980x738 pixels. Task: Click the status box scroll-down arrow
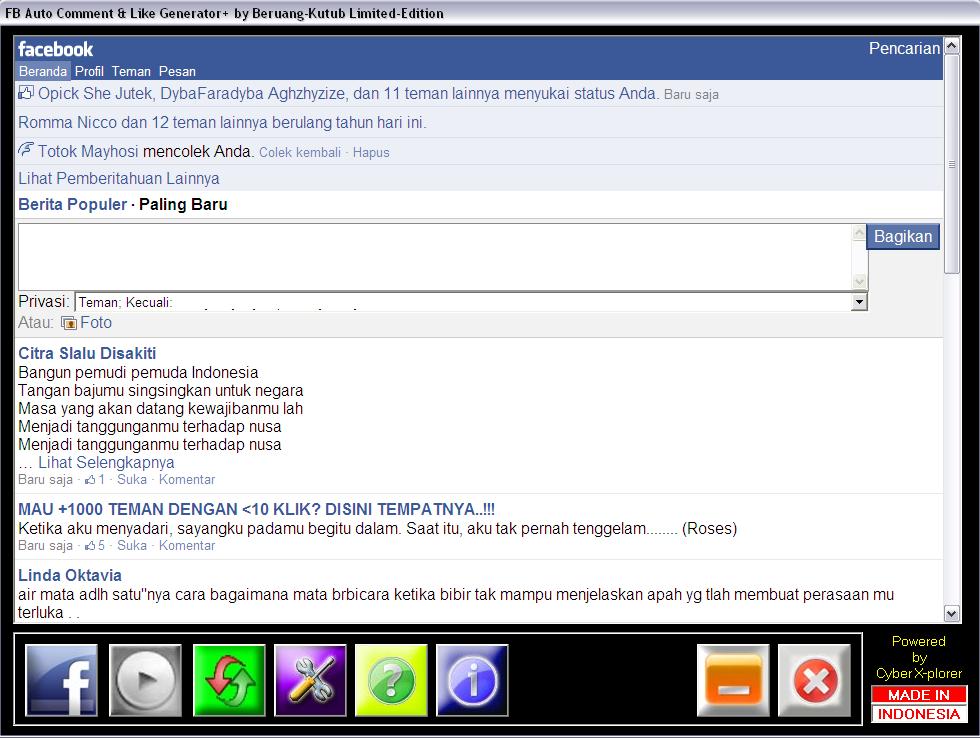pos(859,282)
